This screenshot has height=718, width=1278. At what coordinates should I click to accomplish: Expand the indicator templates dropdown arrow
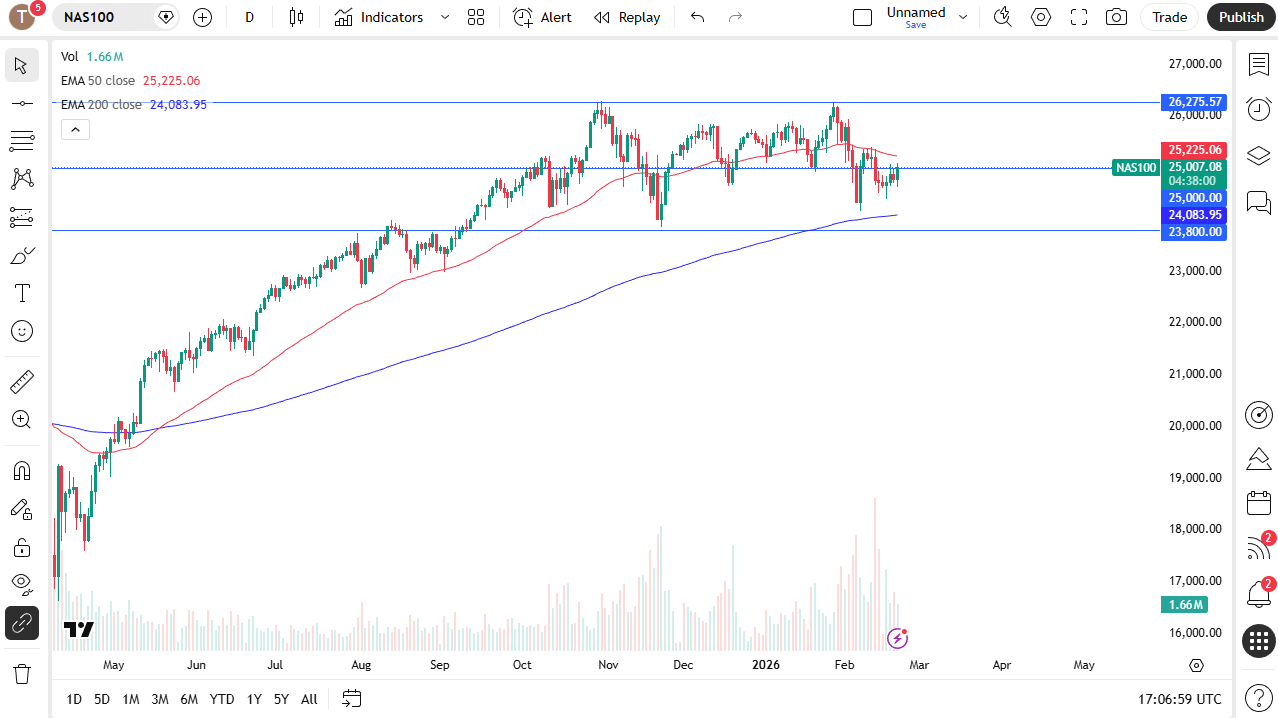point(445,17)
